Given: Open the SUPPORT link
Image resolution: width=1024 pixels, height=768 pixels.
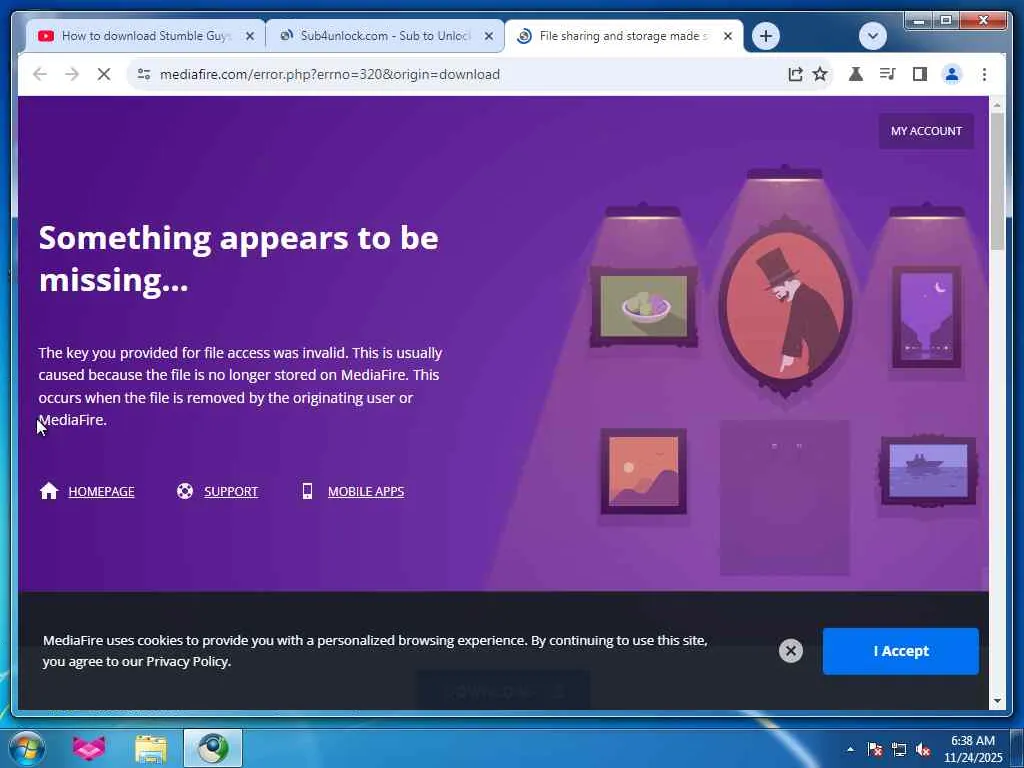Looking at the screenshot, I should pos(231,492).
